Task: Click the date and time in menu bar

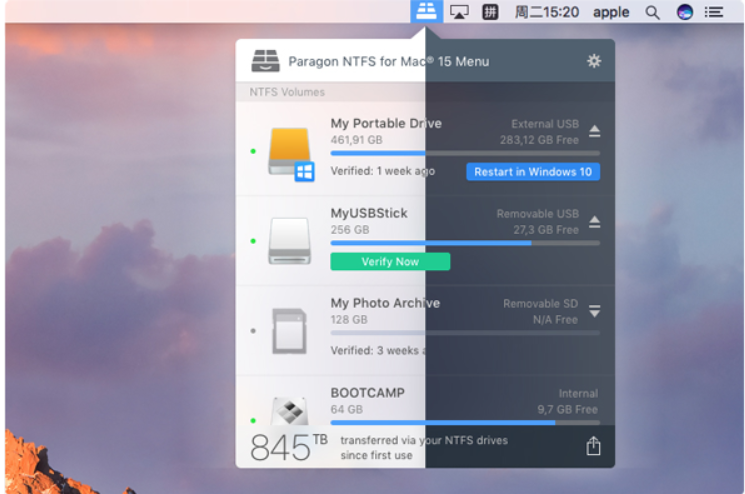Action: (x=547, y=12)
